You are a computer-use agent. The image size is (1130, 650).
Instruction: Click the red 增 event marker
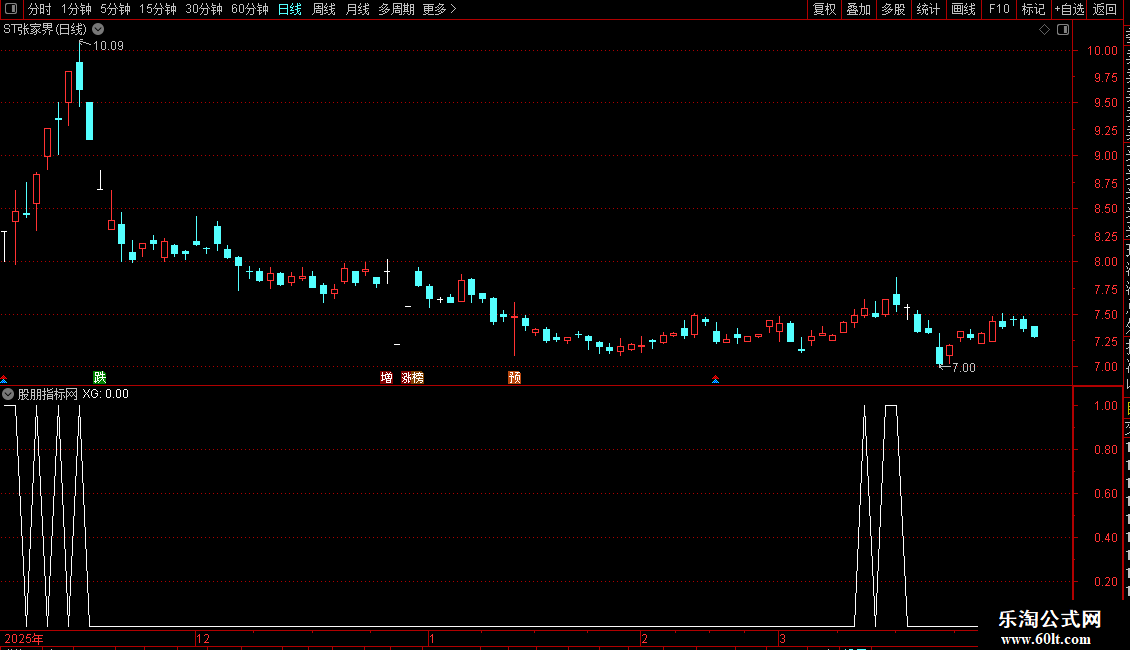click(x=387, y=377)
